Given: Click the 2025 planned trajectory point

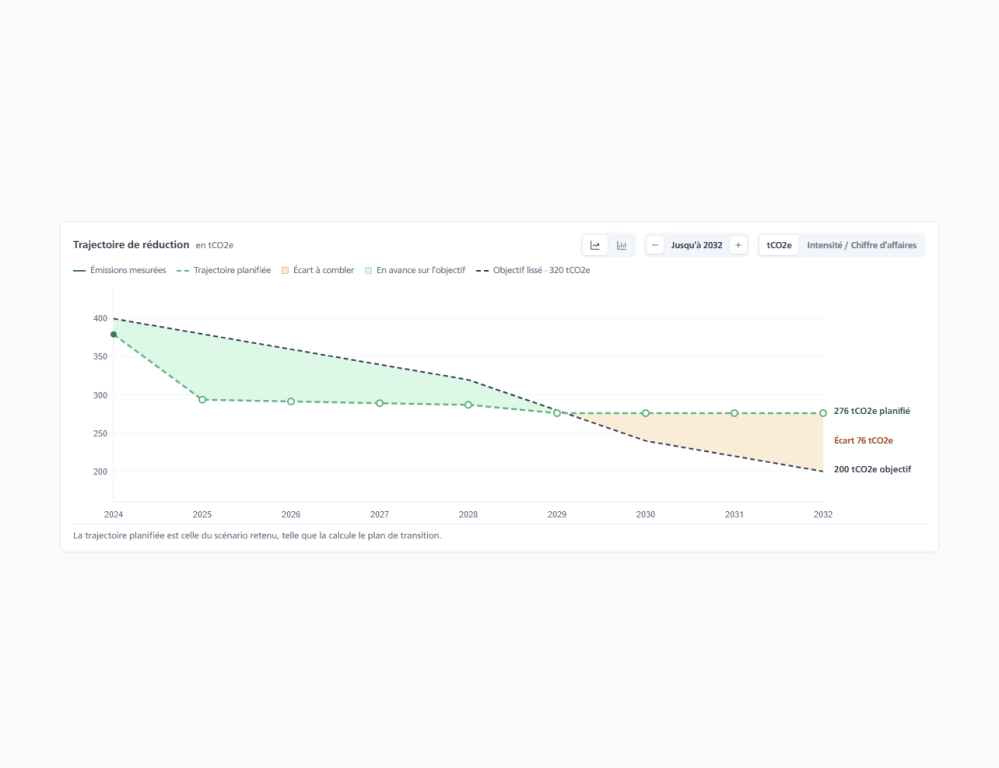Looking at the screenshot, I should (x=203, y=400).
